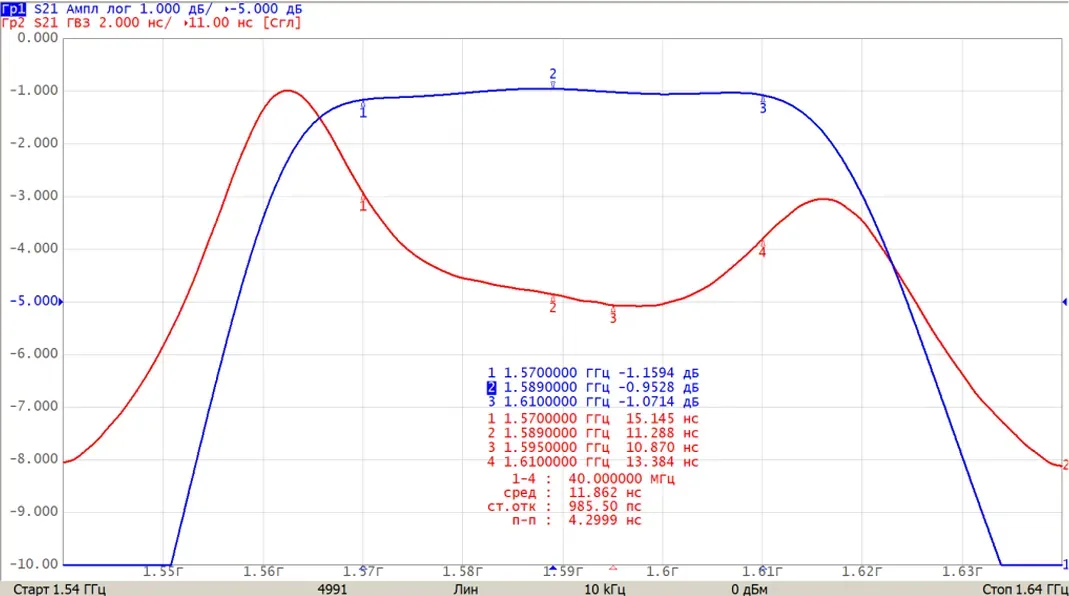The height and width of the screenshot is (596, 1069).
Task: Click red marker 1 on the group delay trace
Action: tap(363, 202)
